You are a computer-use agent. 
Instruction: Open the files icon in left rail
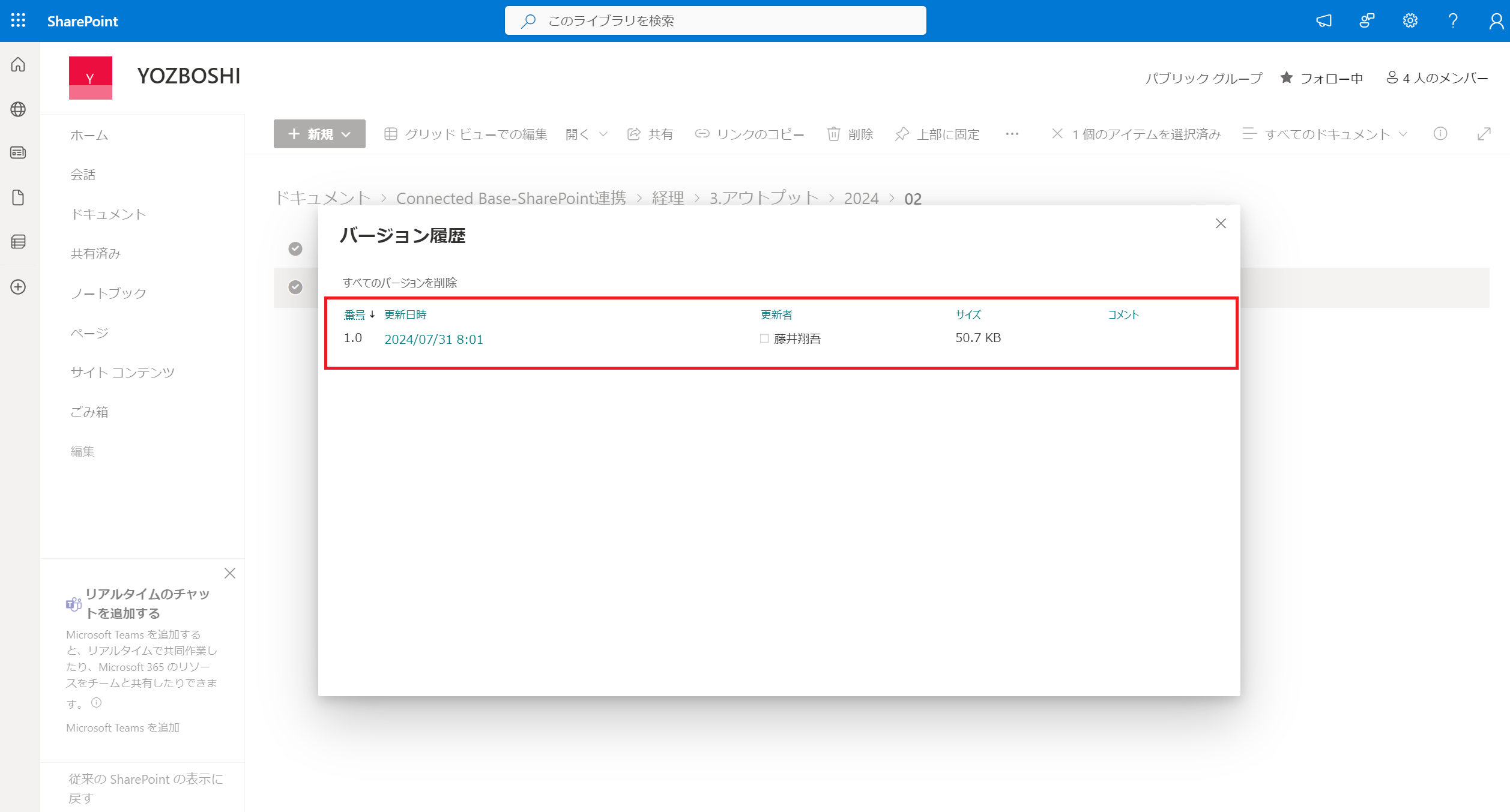tap(18, 197)
